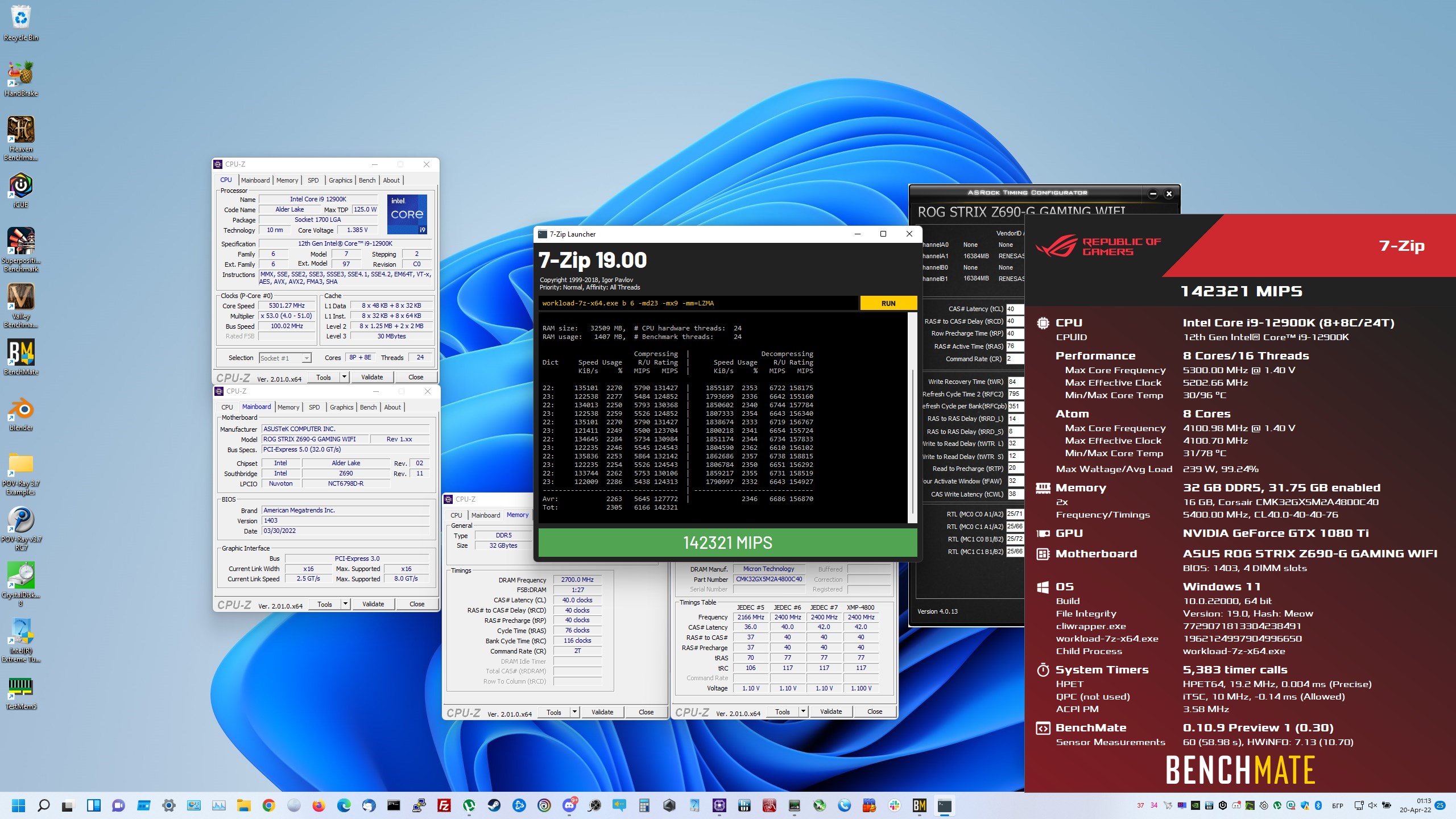Click Close in the SPD CPU-Z window
The width and height of the screenshot is (1456, 819).
tap(875, 712)
